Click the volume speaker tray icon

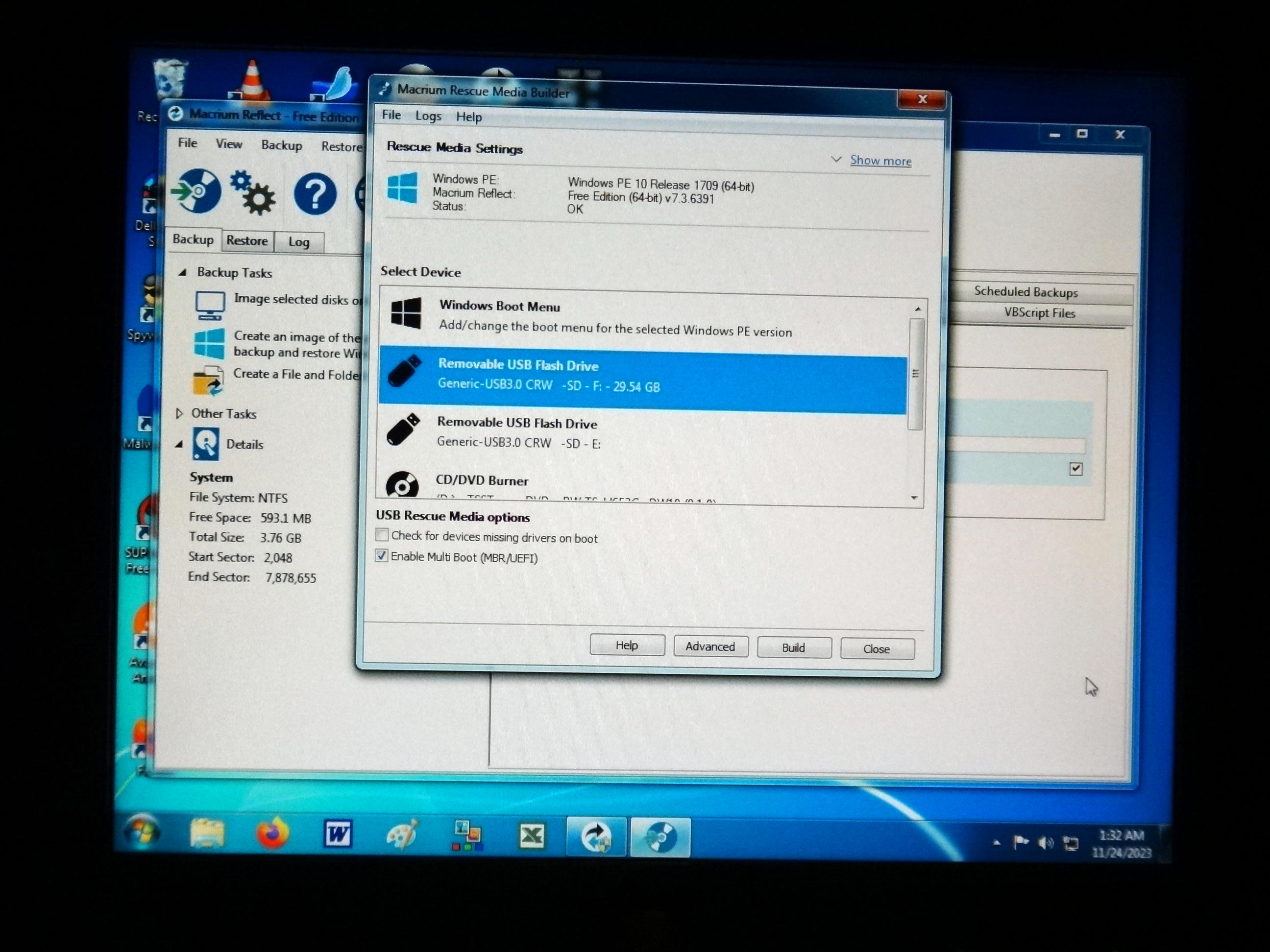1046,843
